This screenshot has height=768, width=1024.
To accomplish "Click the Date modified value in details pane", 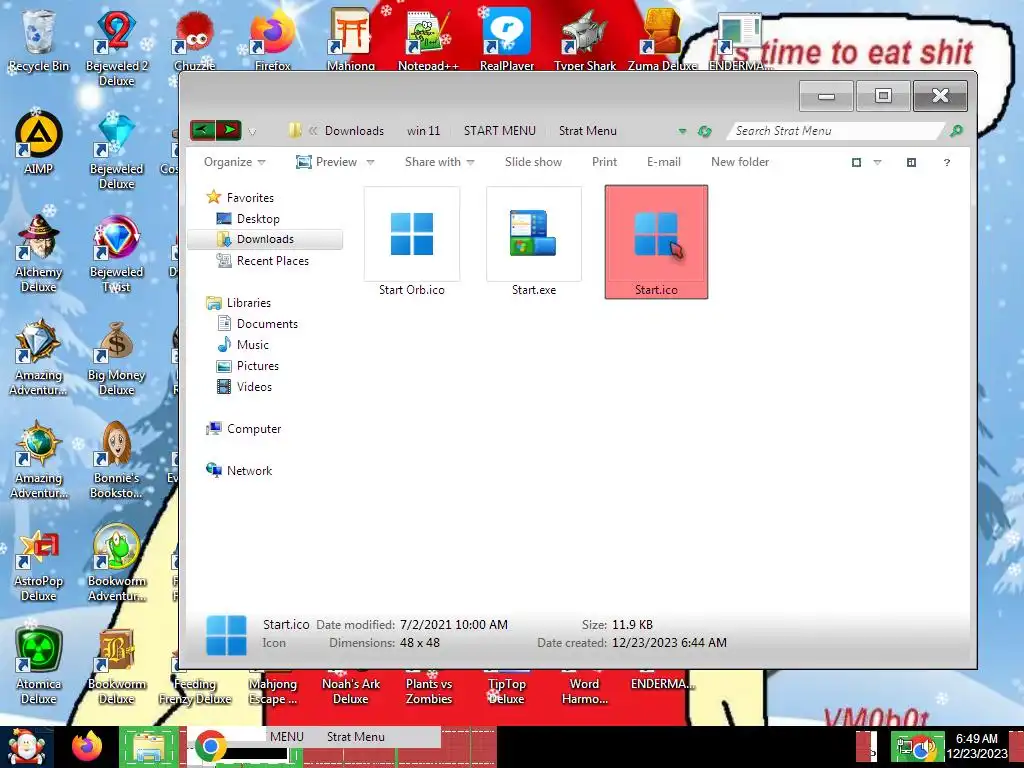I will pos(453,624).
